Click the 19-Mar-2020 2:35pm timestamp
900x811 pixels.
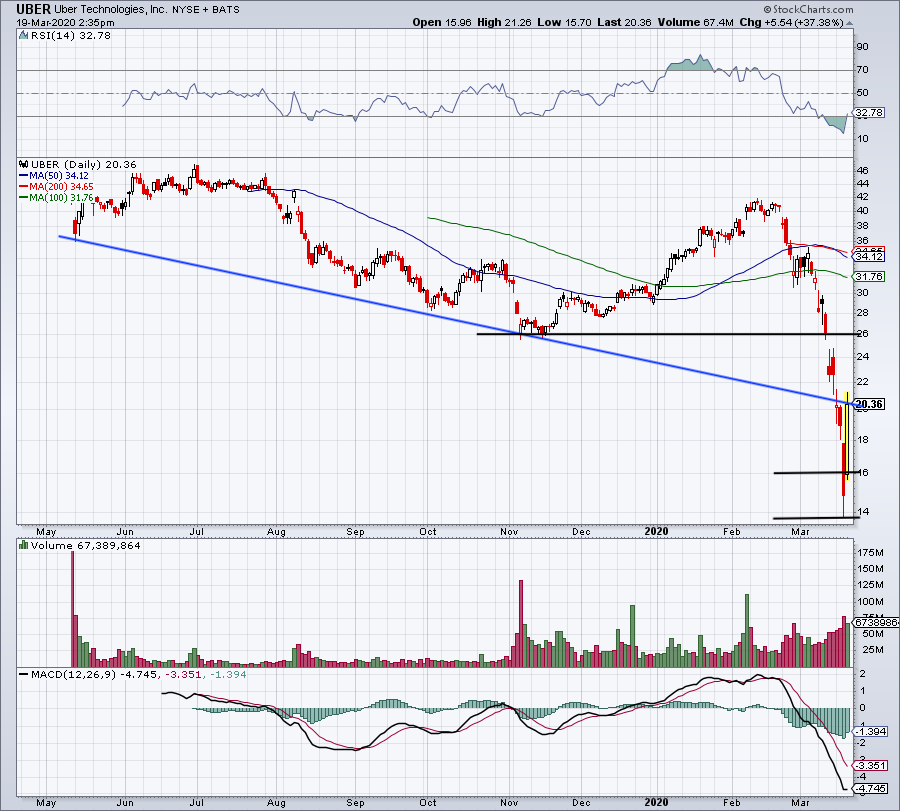point(65,23)
